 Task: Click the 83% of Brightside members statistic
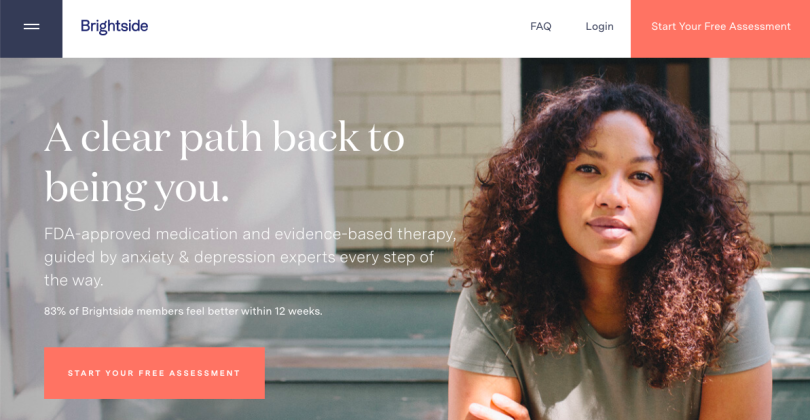(183, 311)
